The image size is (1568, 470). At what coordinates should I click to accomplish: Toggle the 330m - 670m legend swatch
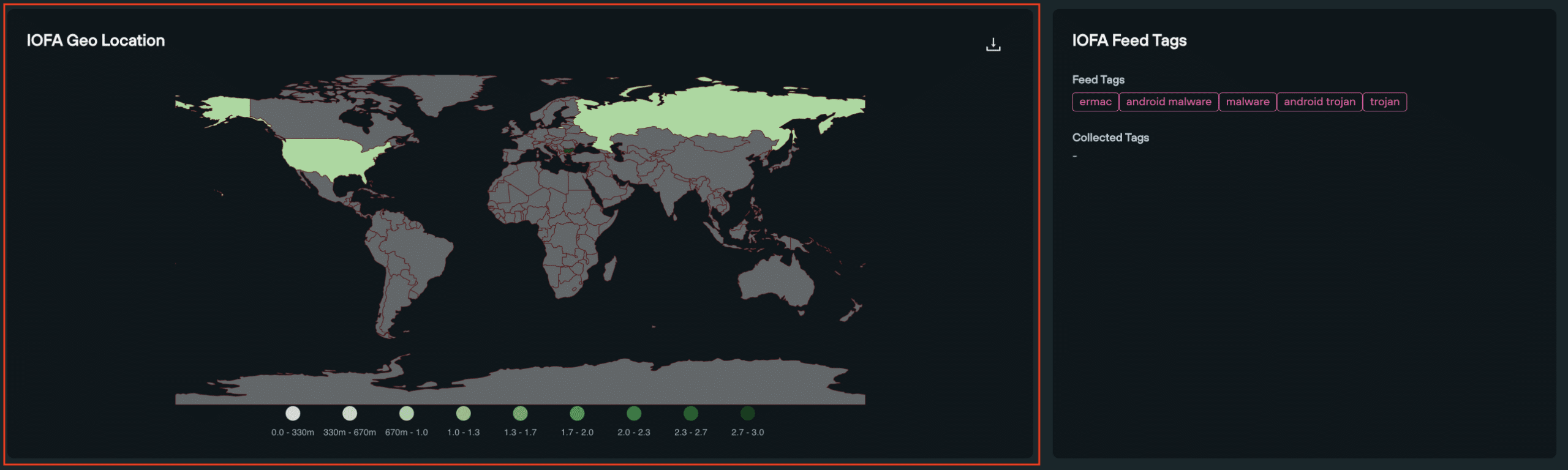(350, 414)
